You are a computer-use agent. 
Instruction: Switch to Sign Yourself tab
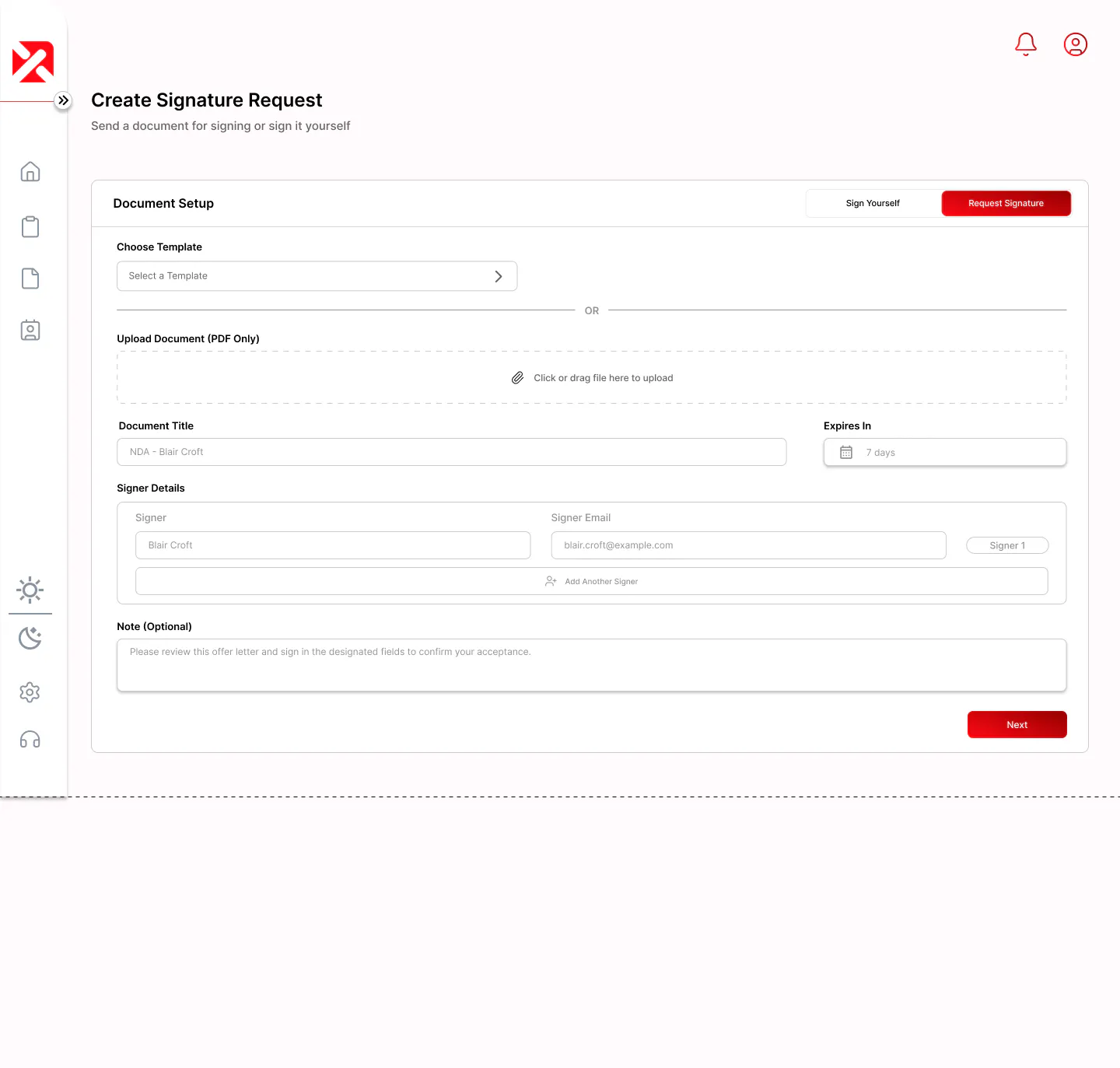(873, 203)
